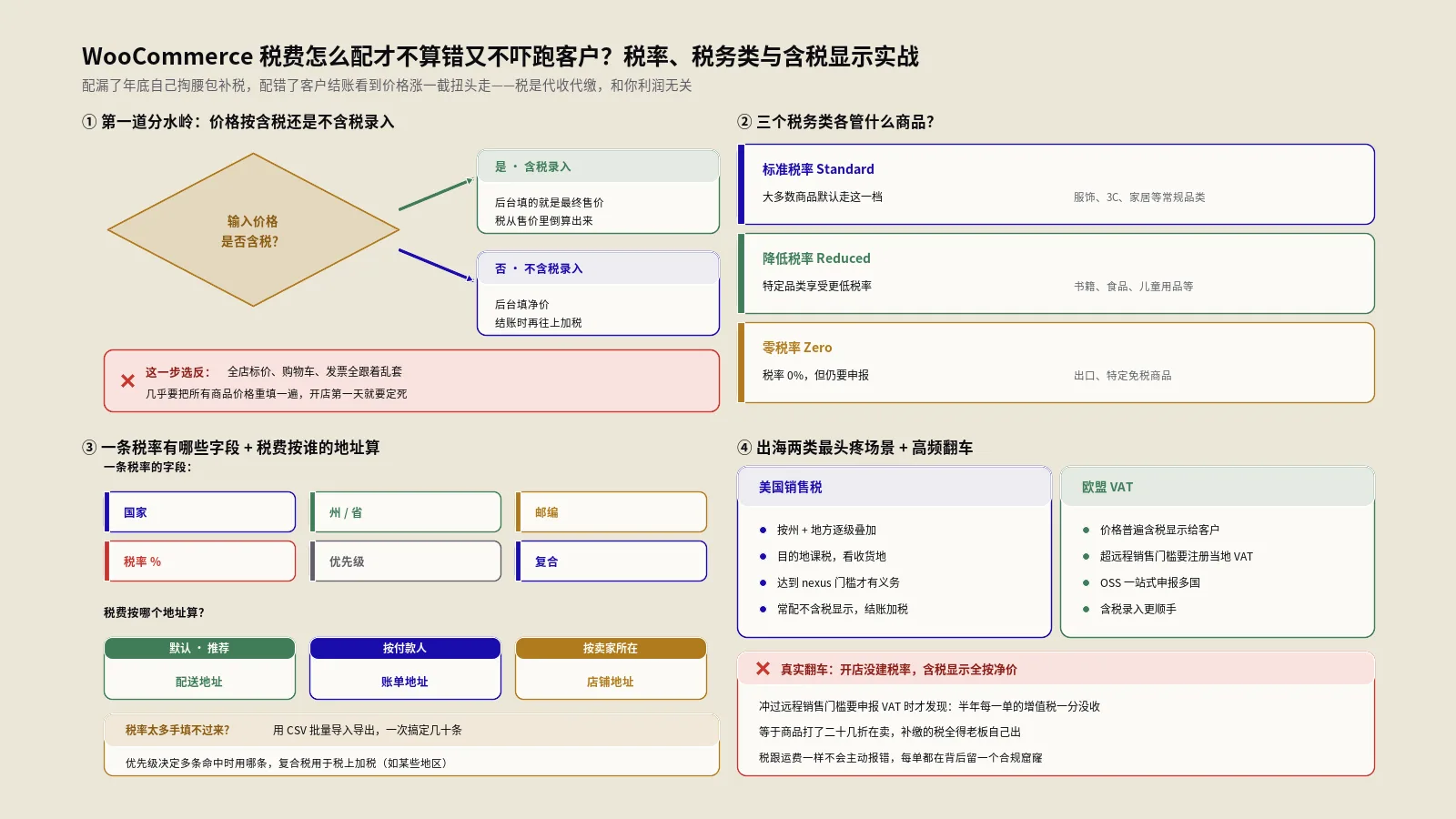This screenshot has width=1456, height=819.
Task: Click the text 全店标价、购物车、发票全跟着乱套
Action: [315, 371]
